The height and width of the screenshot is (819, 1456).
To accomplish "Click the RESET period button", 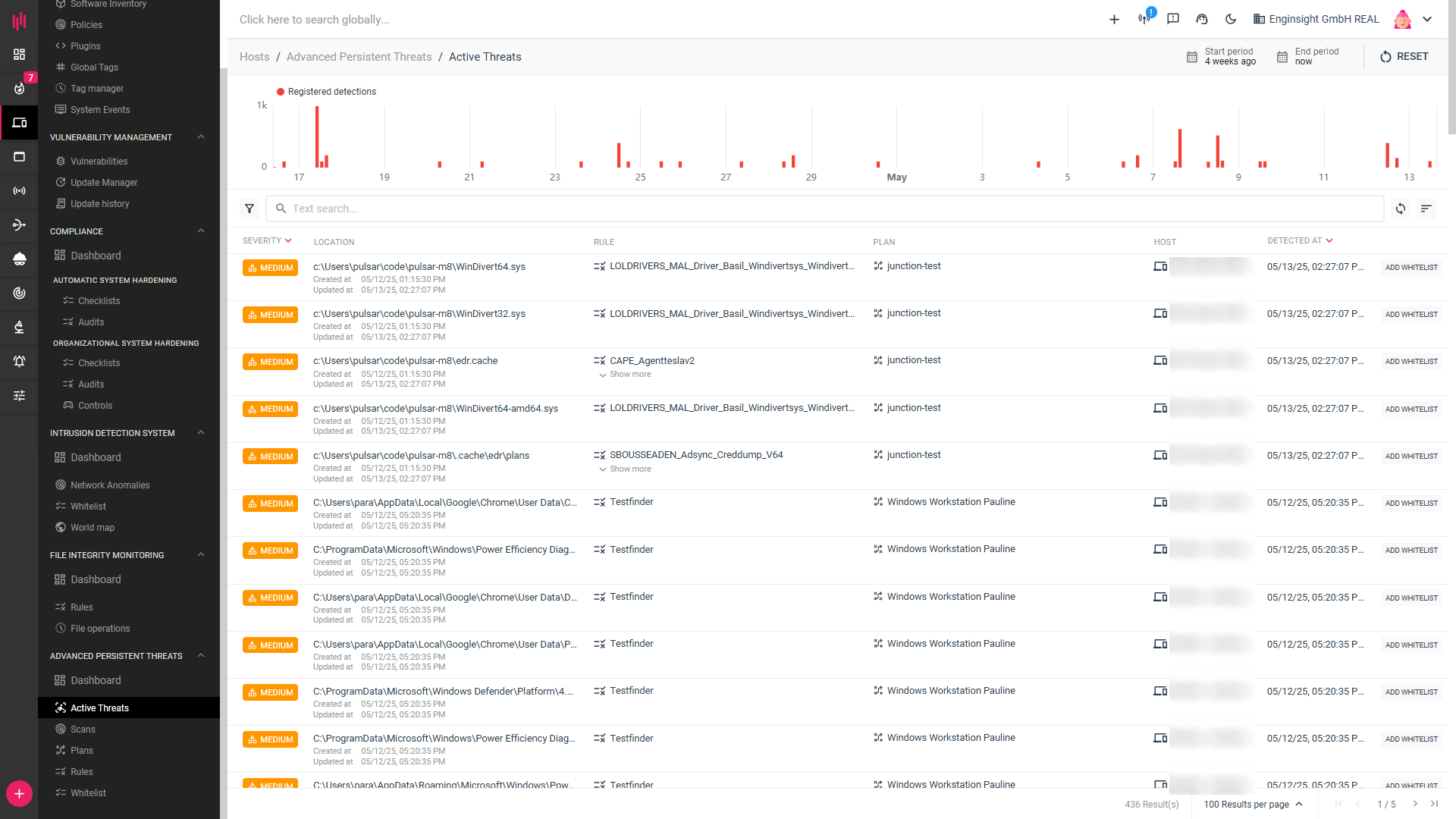I will point(1404,57).
